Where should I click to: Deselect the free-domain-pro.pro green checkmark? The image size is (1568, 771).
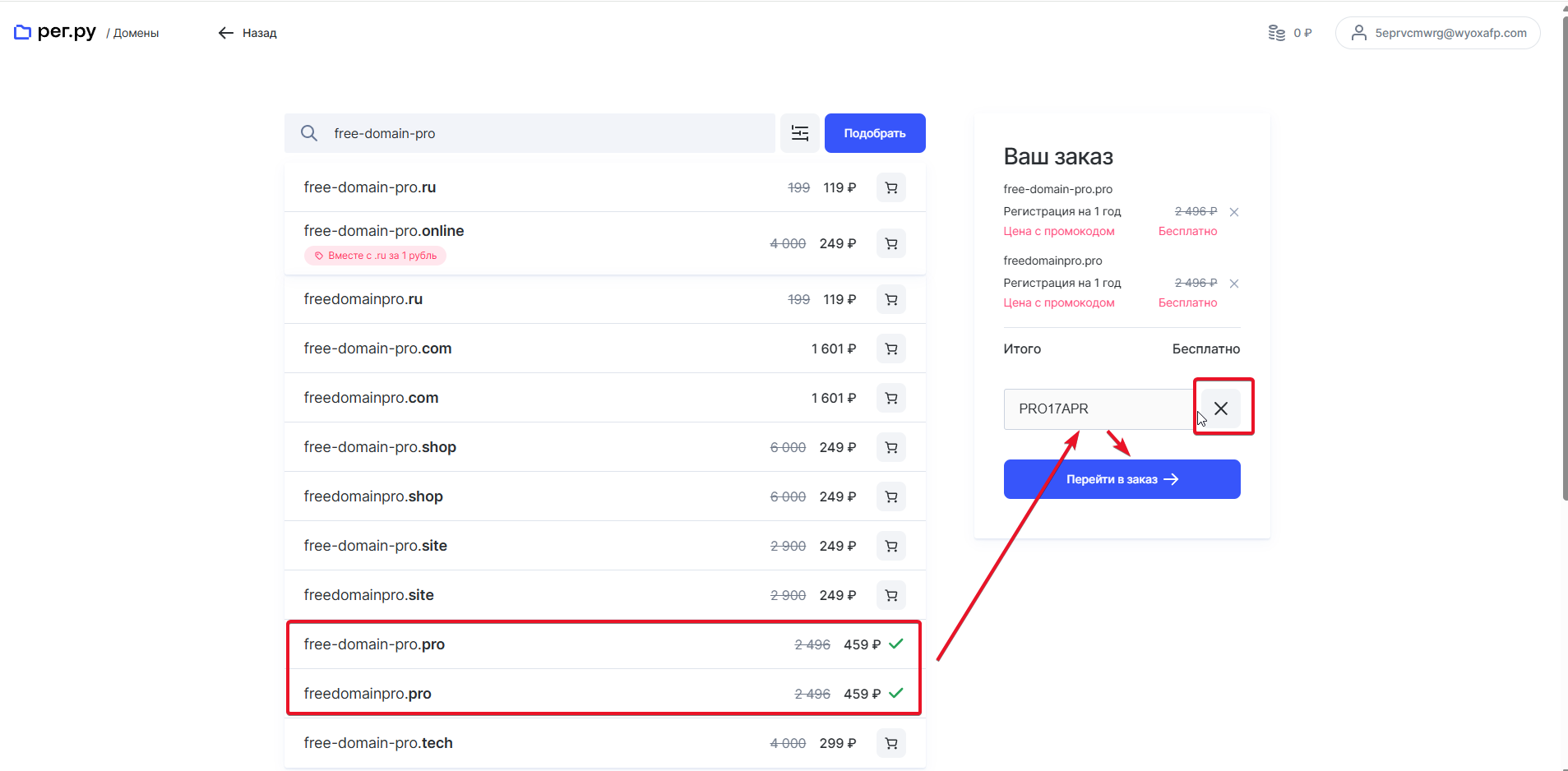[896, 644]
